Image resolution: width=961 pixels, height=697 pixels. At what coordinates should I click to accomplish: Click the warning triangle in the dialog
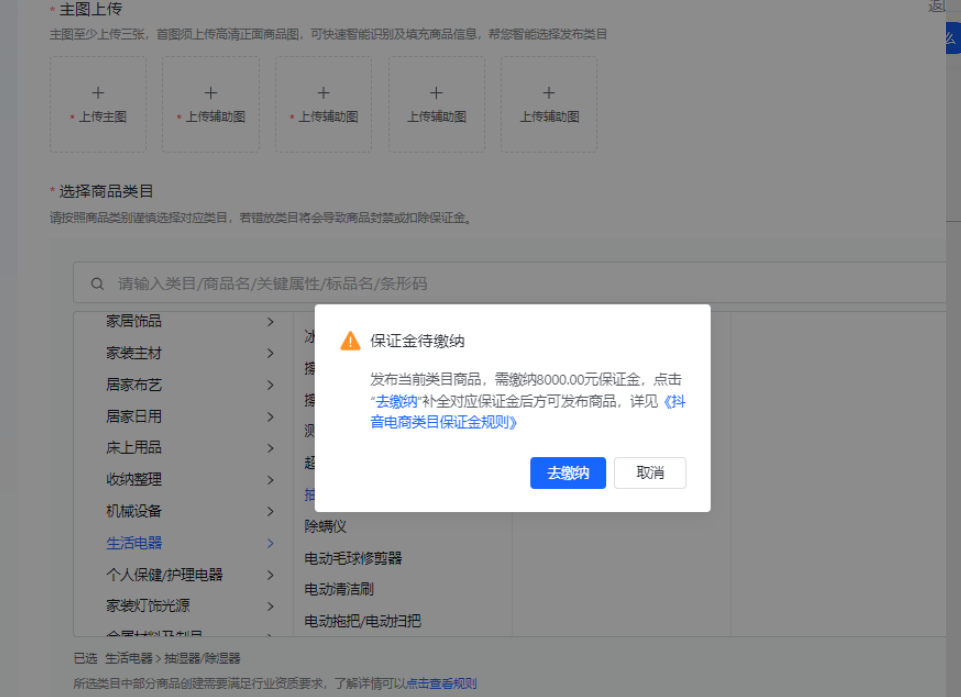pyautogui.click(x=348, y=341)
